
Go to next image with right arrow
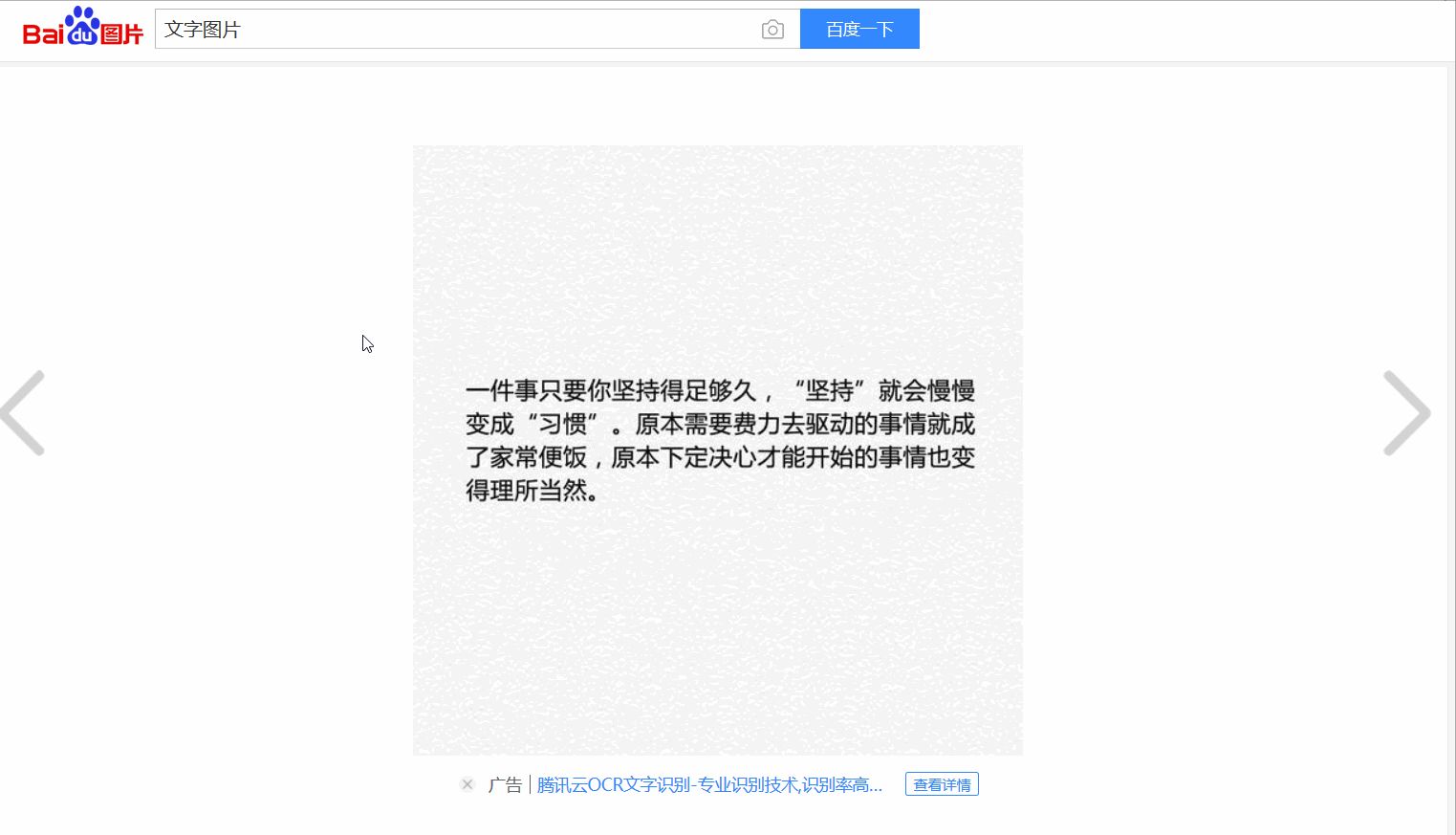click(1407, 412)
